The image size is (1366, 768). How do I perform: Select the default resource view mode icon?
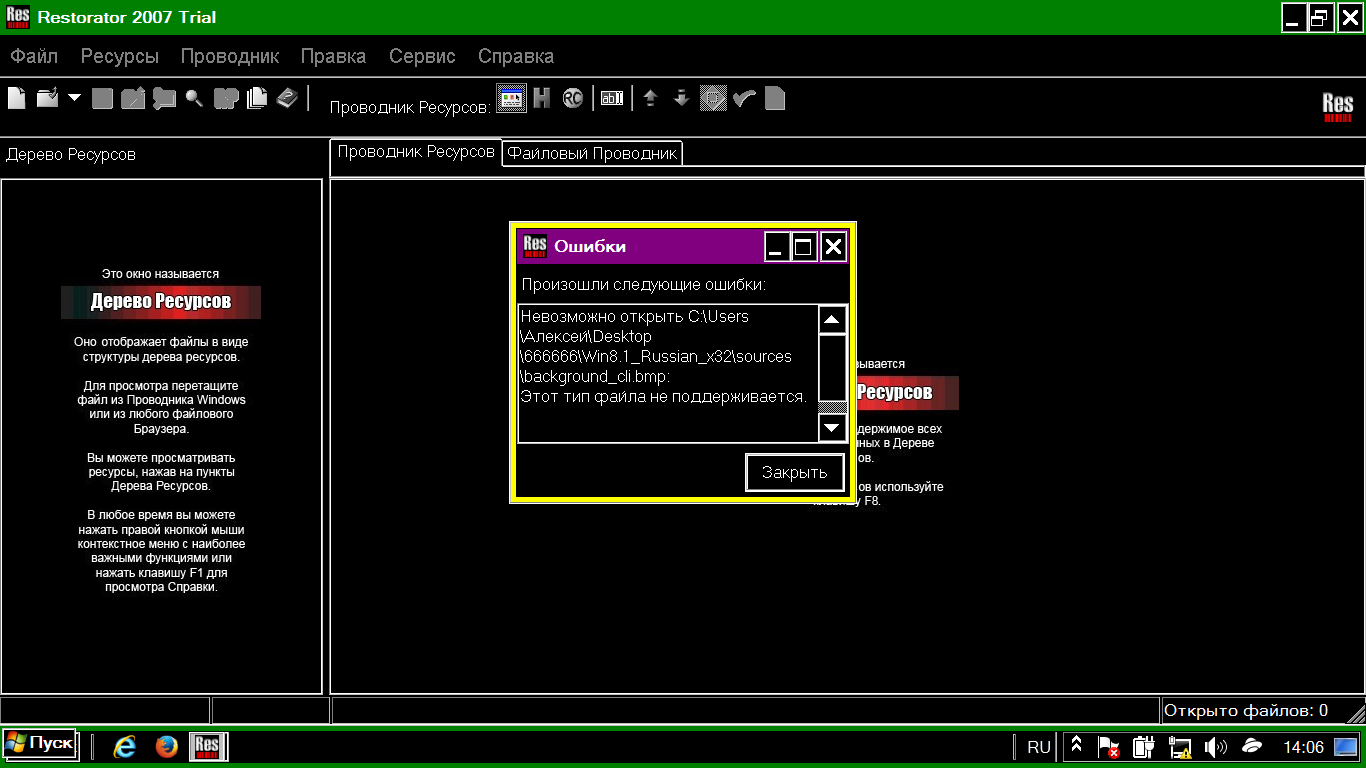pyautogui.click(x=511, y=98)
